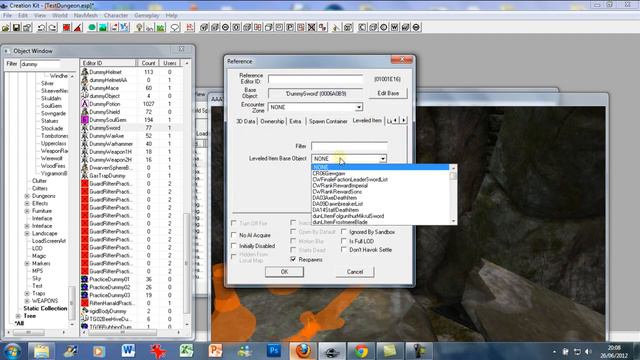Switch to Firefox in the taskbar

303,351
